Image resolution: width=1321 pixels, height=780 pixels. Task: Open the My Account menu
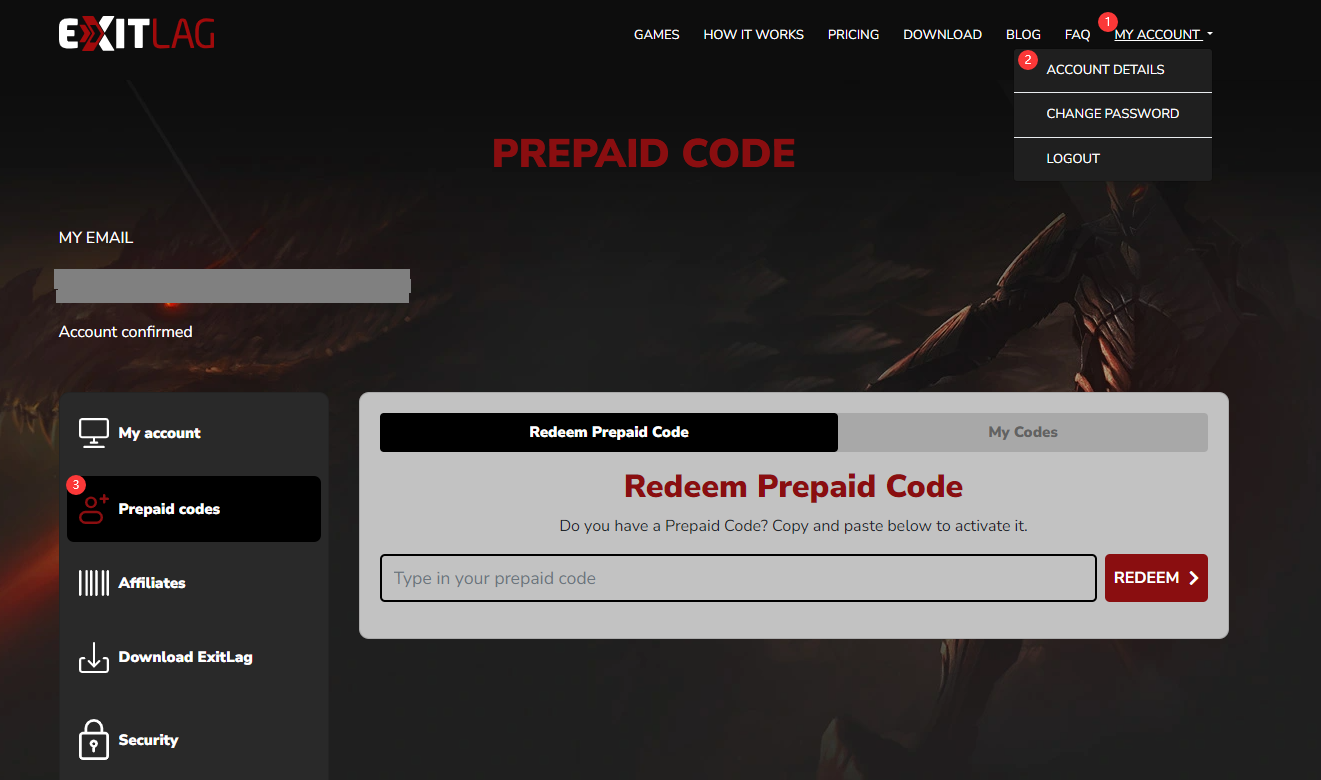(x=1157, y=34)
